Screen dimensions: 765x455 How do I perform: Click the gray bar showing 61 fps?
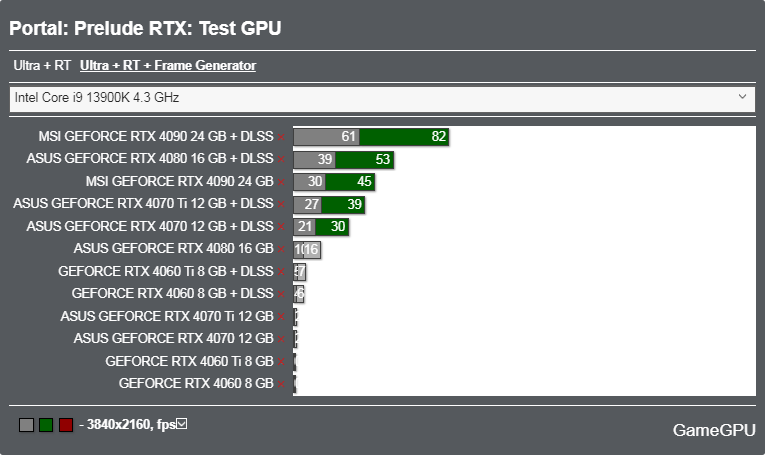click(326, 137)
